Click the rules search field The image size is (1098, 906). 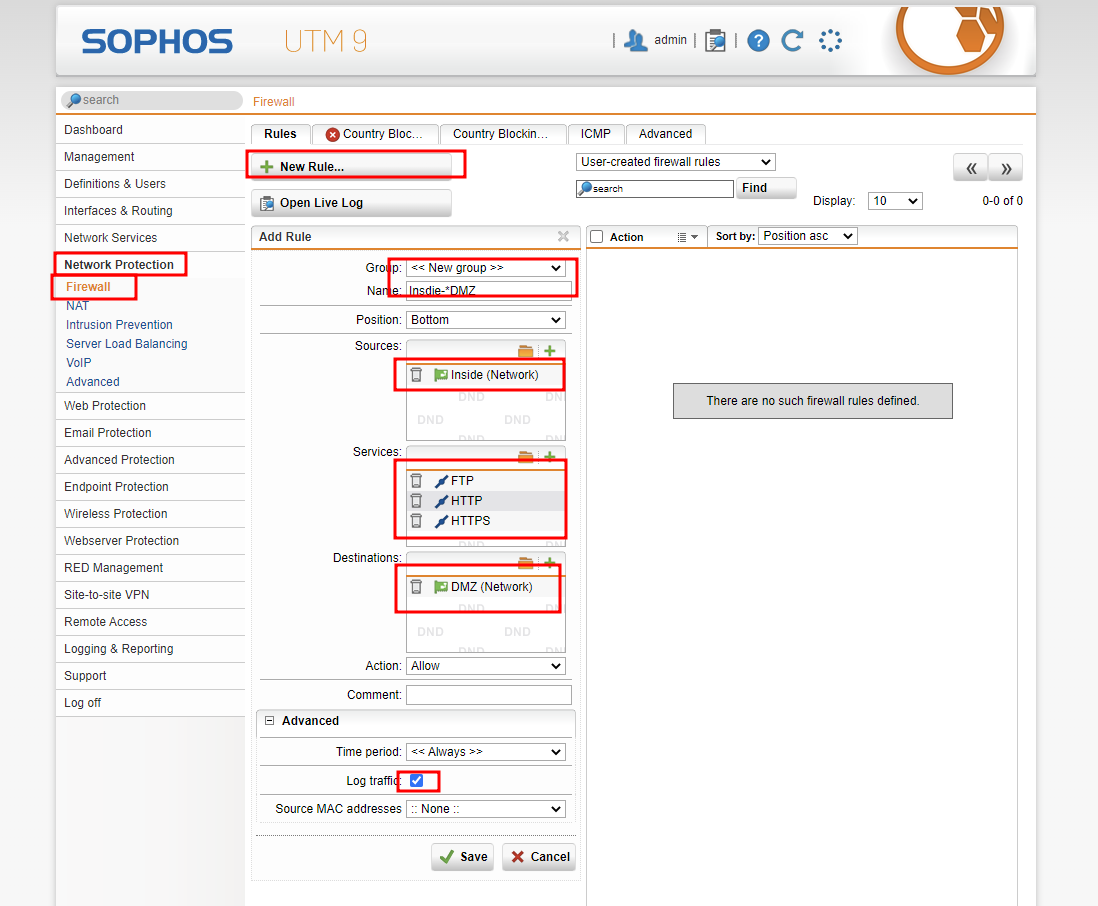click(x=654, y=188)
